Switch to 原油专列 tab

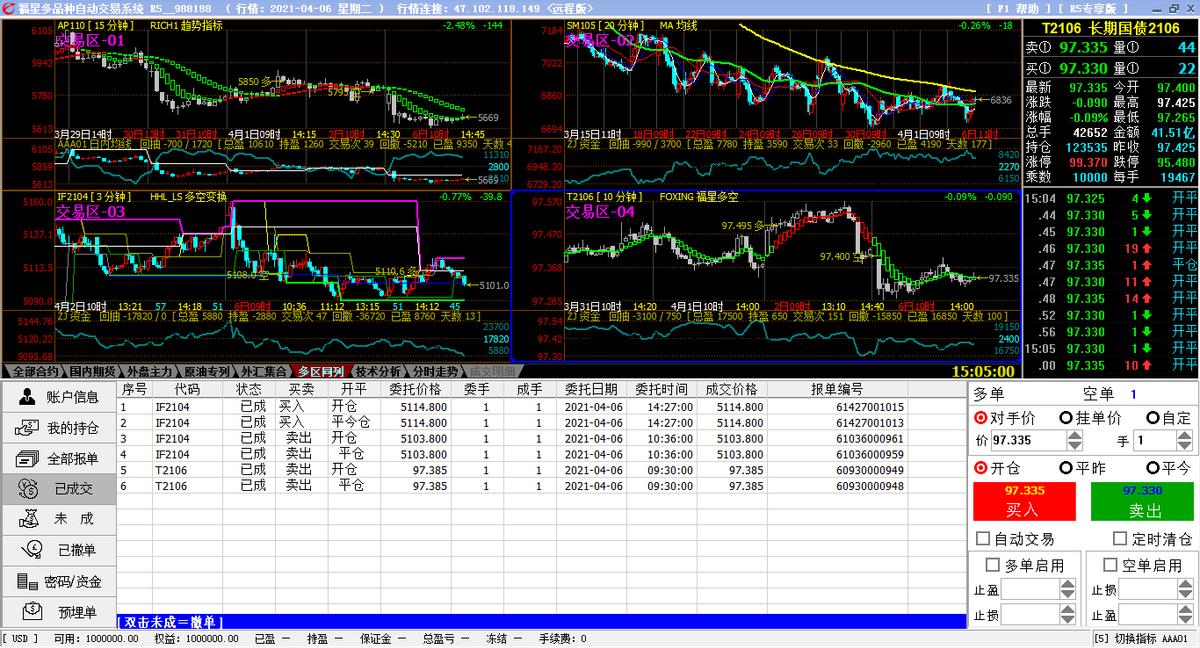208,371
